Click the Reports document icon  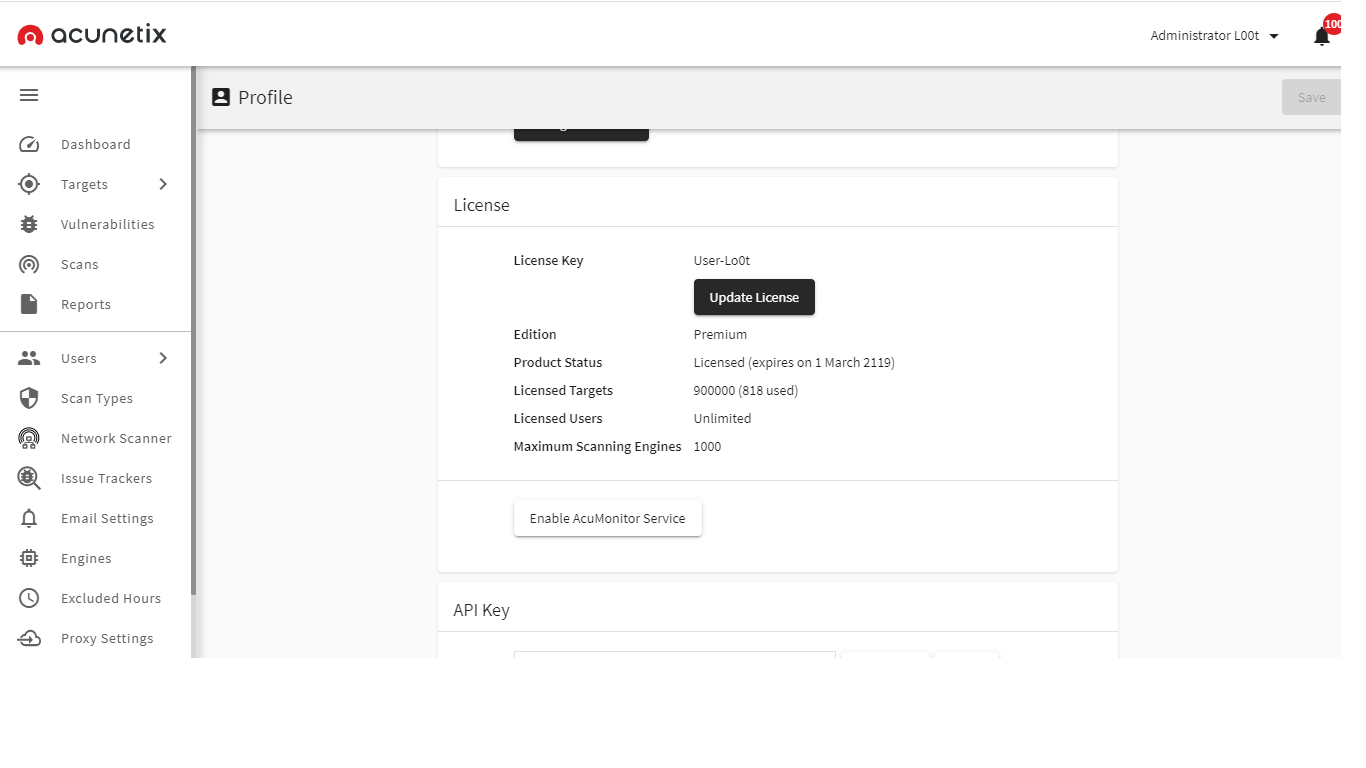[29, 304]
